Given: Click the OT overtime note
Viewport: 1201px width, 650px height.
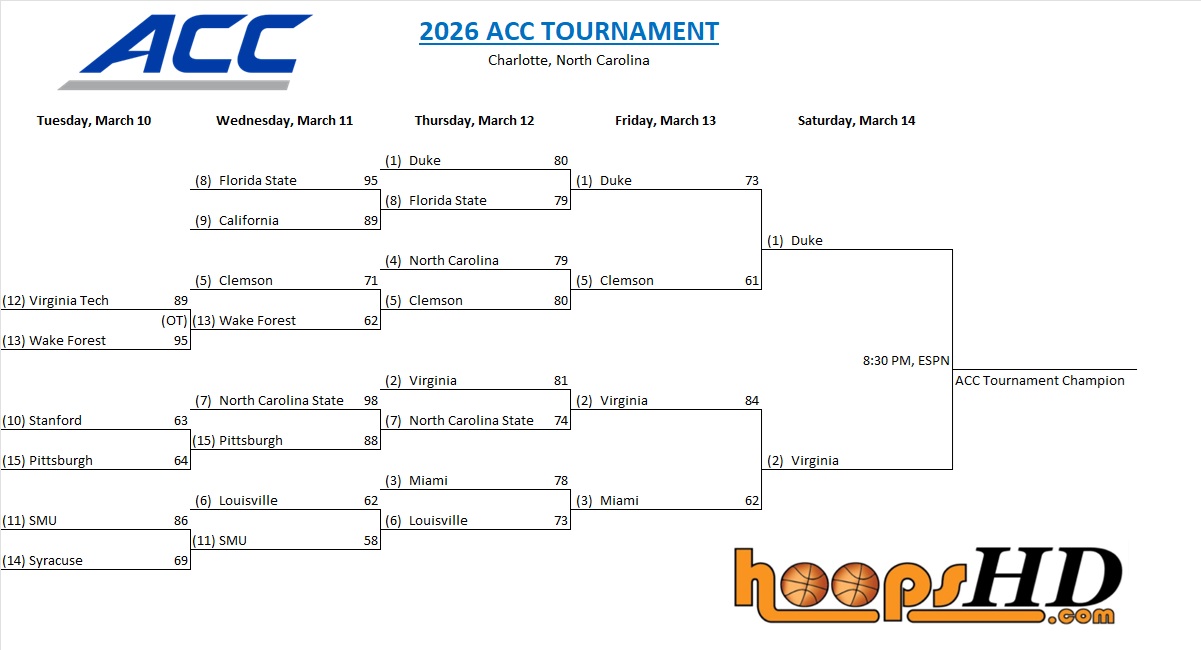Looking at the screenshot, I should (174, 321).
